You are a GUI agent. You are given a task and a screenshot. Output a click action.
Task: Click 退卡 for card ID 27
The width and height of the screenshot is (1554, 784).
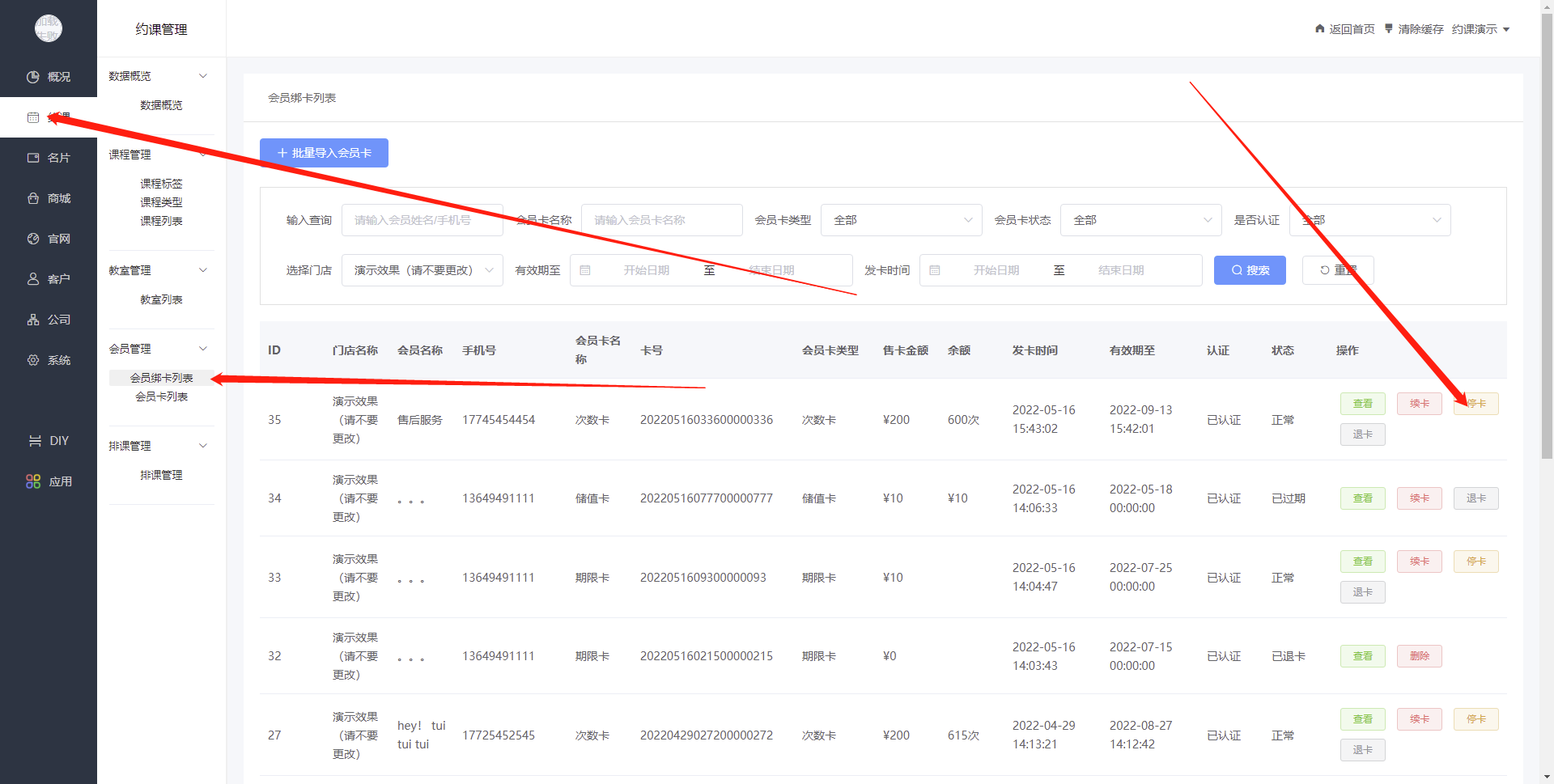(1363, 750)
